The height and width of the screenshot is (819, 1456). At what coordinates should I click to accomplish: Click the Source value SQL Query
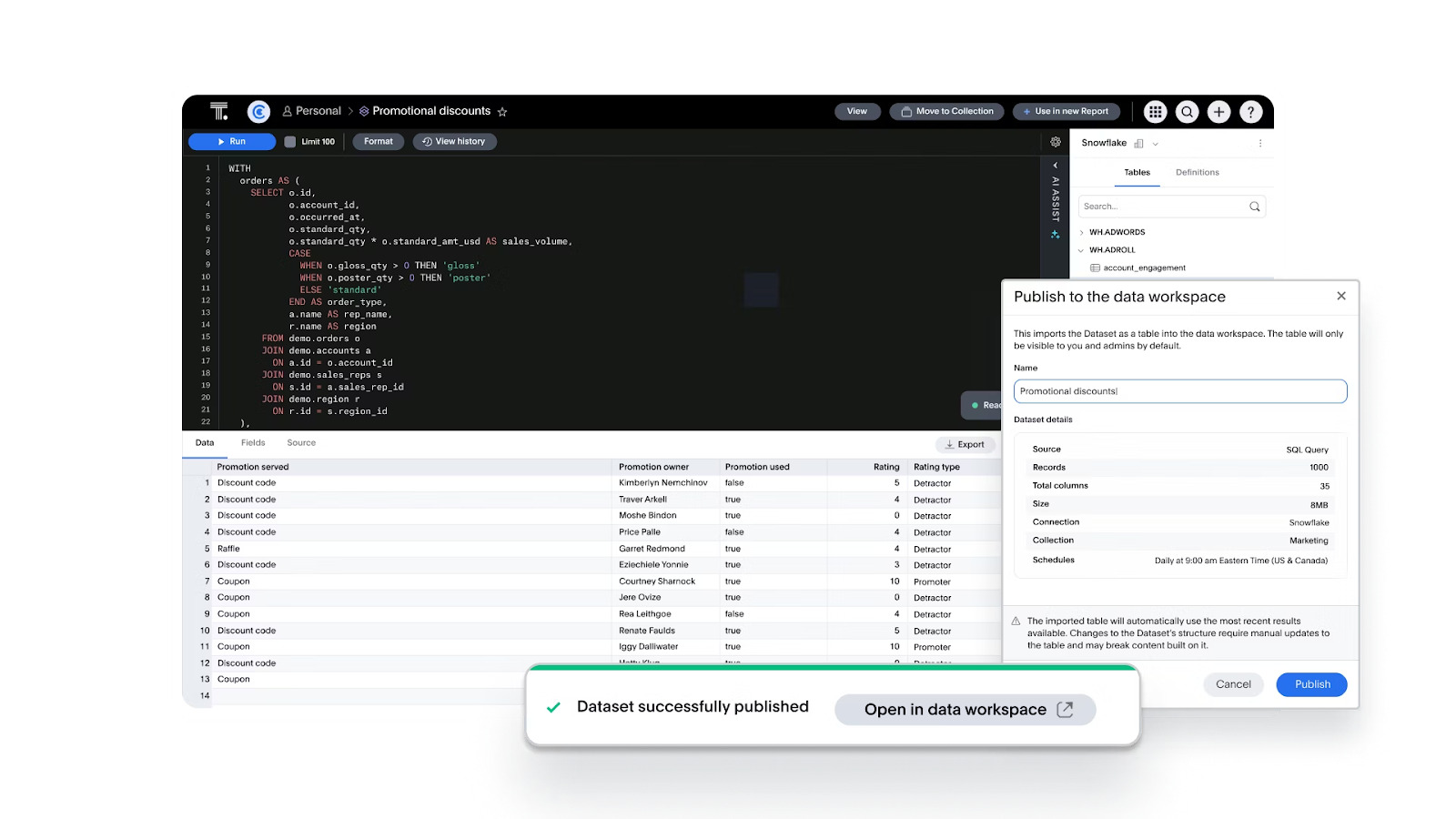click(1307, 450)
